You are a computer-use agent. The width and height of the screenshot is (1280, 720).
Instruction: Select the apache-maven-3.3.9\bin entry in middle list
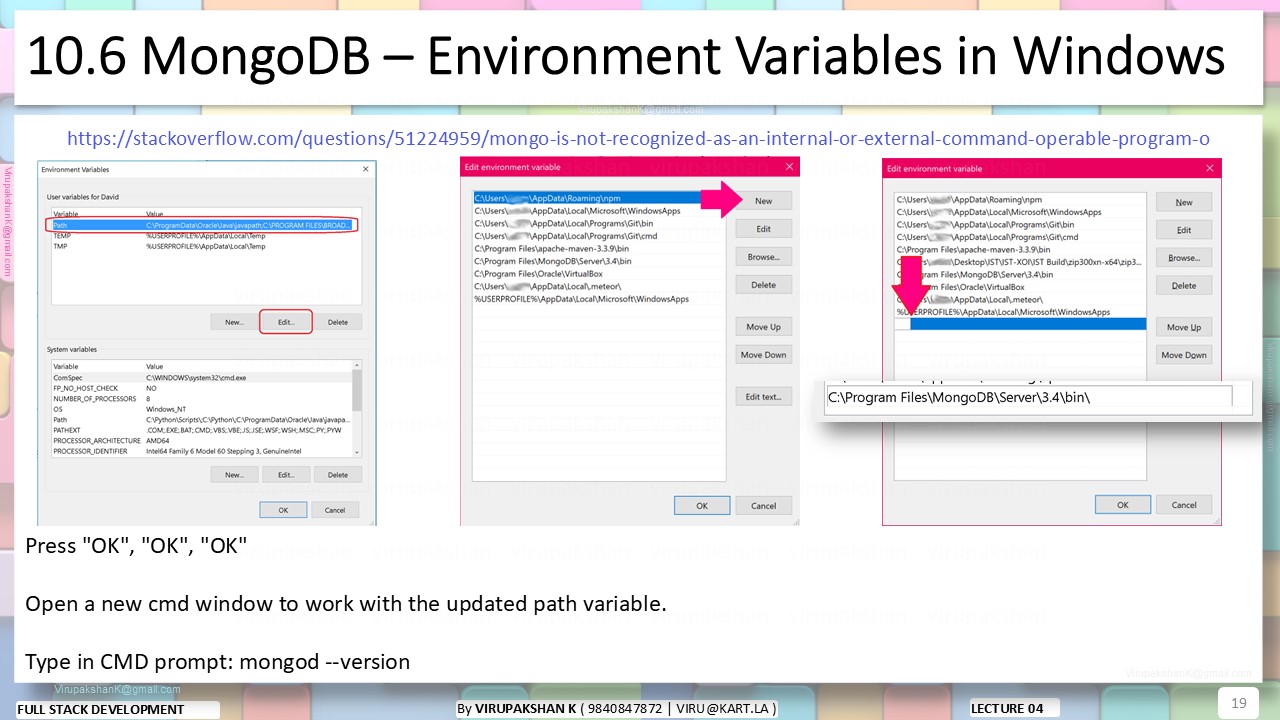(551, 248)
